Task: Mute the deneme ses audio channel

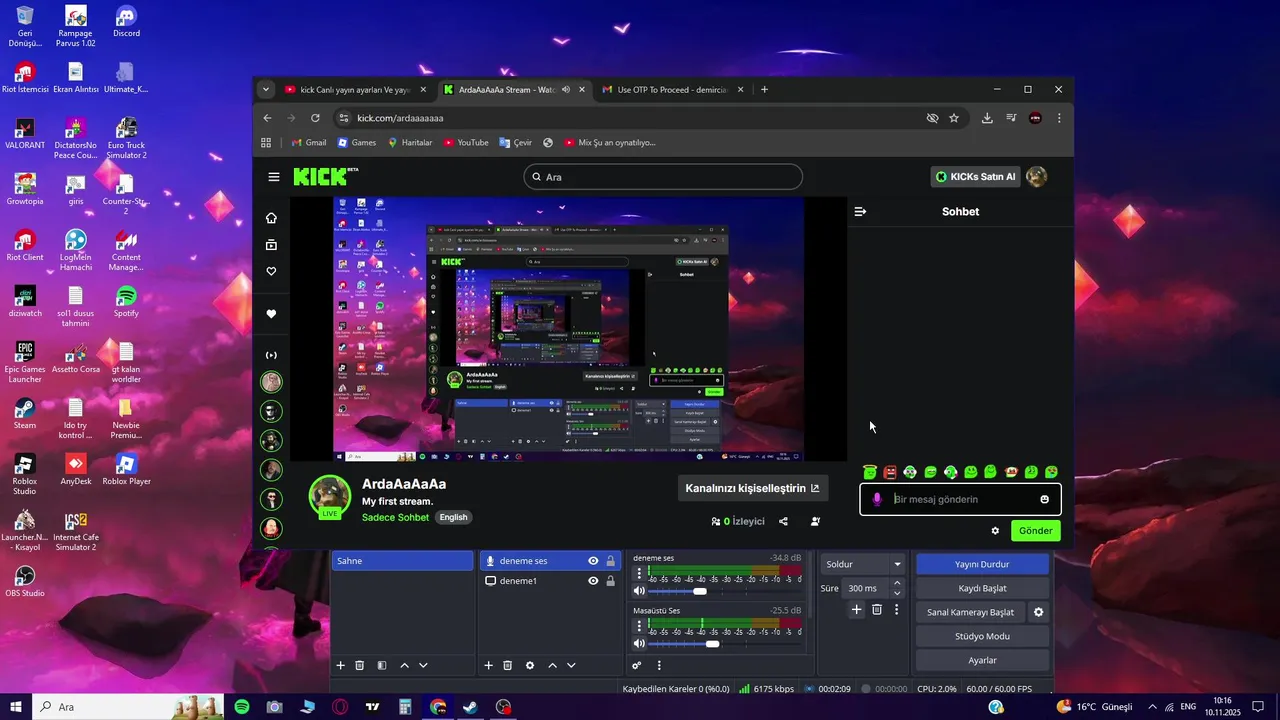Action: point(640,592)
